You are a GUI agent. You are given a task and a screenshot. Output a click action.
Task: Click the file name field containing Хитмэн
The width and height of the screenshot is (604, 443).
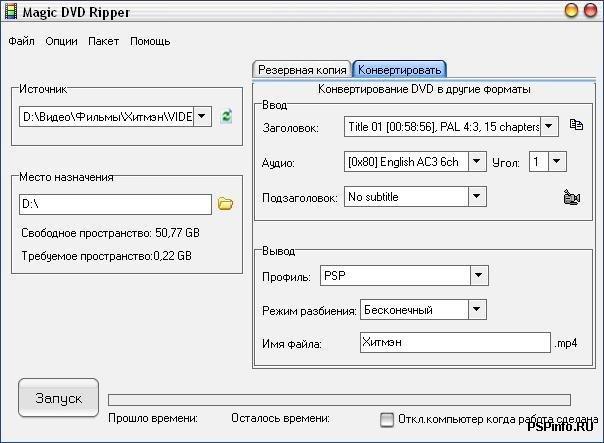coord(454,344)
